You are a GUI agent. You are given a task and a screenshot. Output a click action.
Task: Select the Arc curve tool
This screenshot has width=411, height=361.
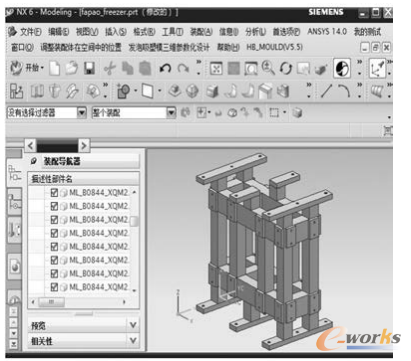click(x=344, y=91)
